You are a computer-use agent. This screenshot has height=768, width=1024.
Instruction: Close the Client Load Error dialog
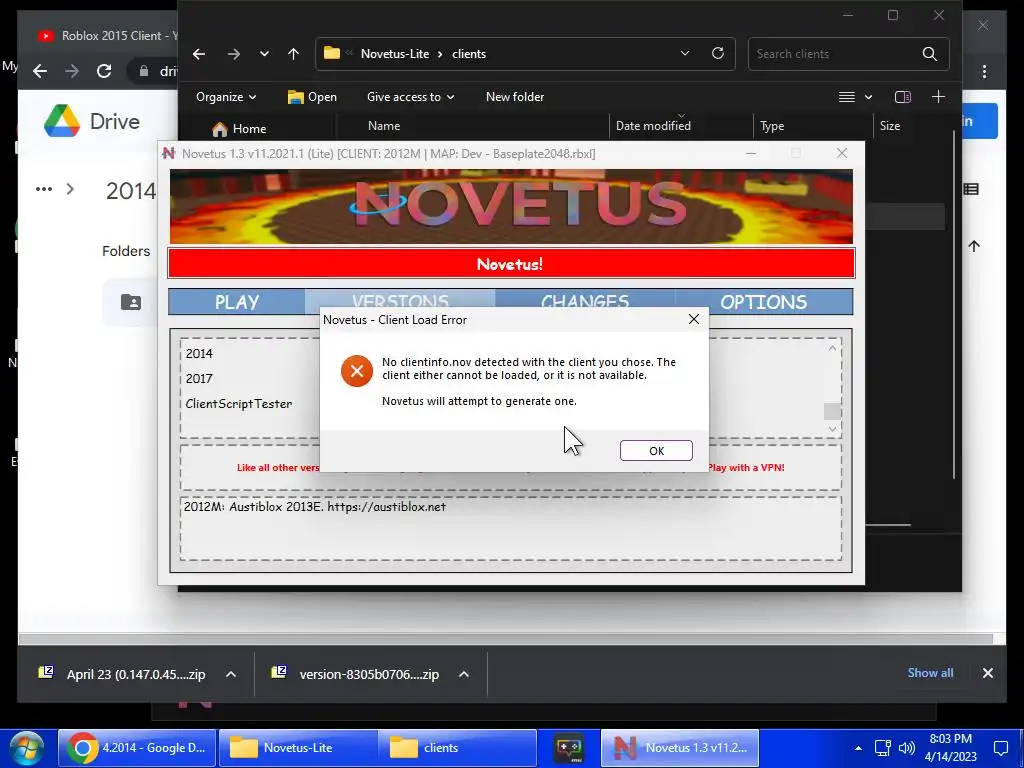694,319
